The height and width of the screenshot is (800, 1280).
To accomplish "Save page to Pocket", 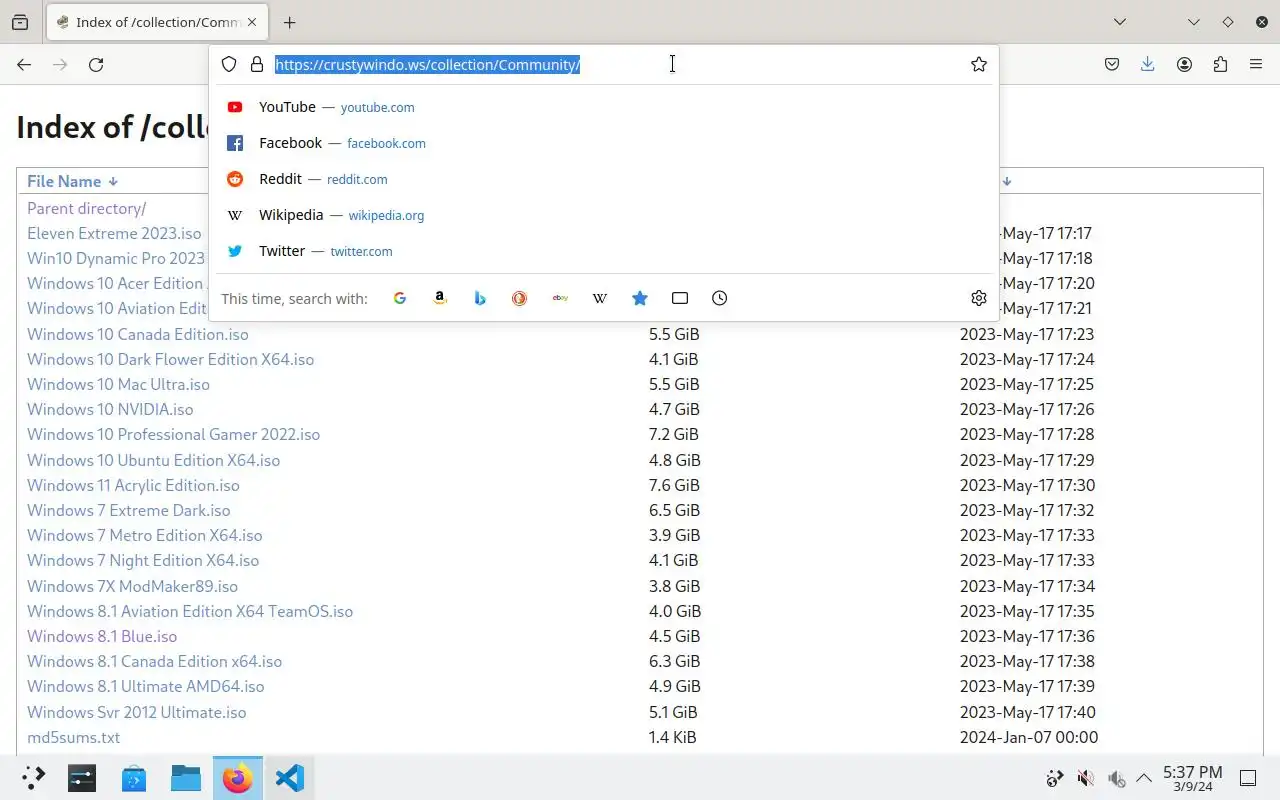I will tap(1112, 64).
